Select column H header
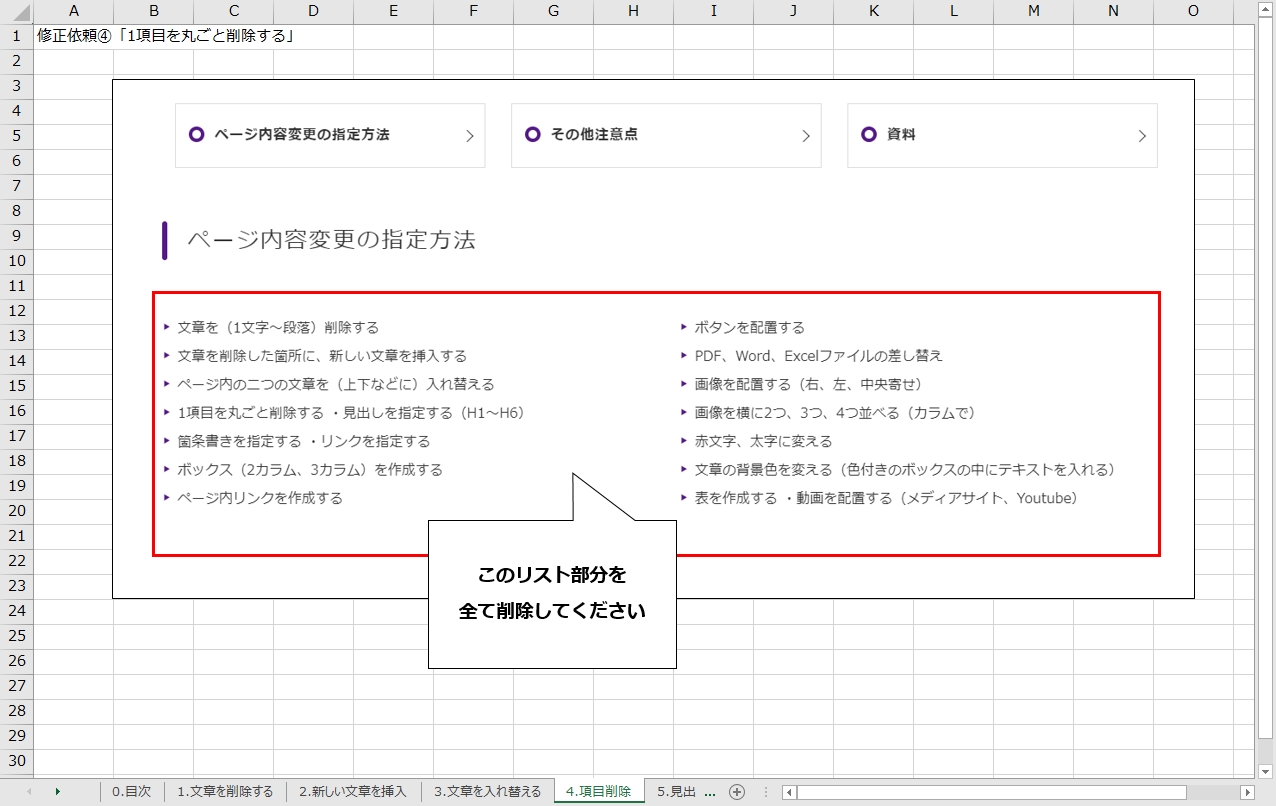Screen dimensions: 1276x806 (633, 12)
